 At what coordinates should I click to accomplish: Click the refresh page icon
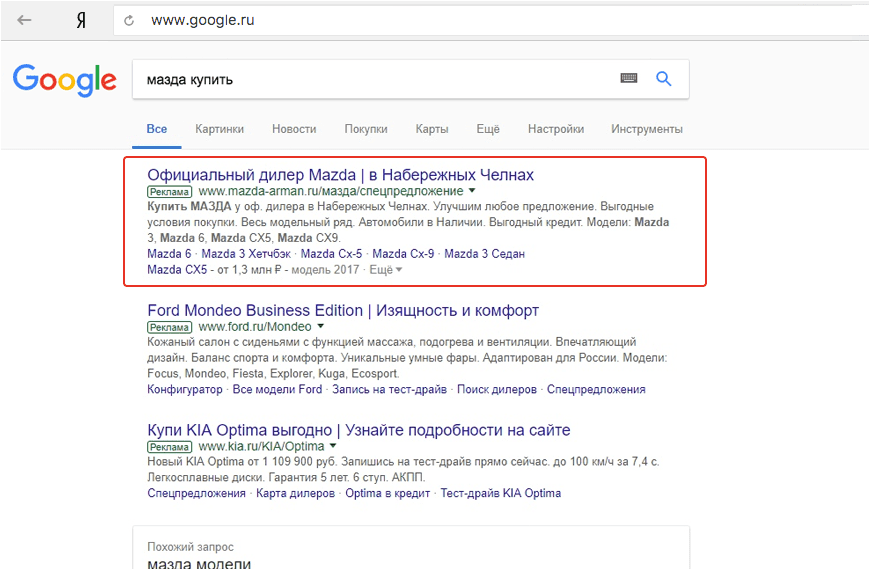tap(128, 20)
